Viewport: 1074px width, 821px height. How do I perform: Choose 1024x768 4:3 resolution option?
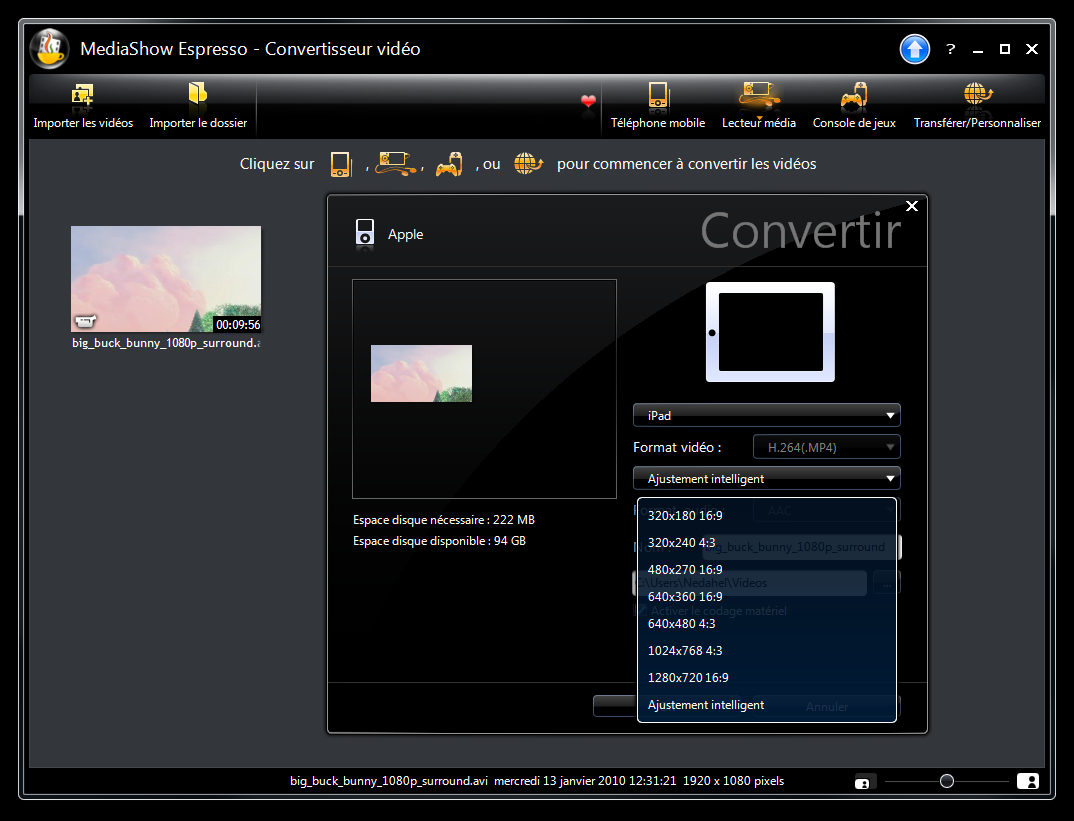click(685, 650)
